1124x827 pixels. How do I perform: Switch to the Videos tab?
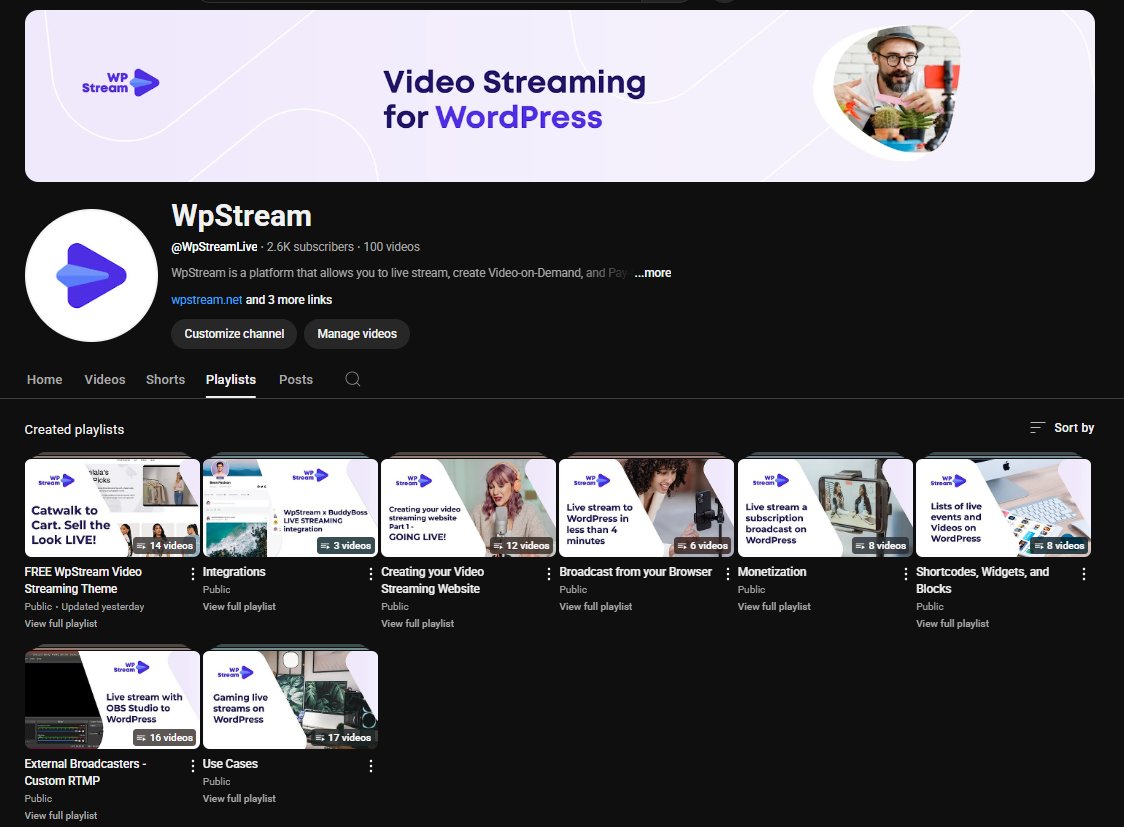click(104, 380)
